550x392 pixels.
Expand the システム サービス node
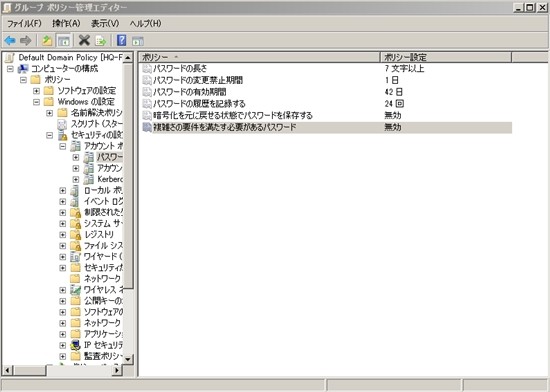click(x=62, y=224)
